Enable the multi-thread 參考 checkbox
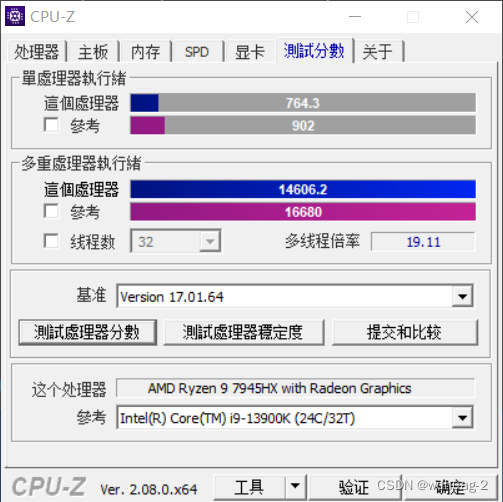The width and height of the screenshot is (503, 502). click(x=51, y=211)
